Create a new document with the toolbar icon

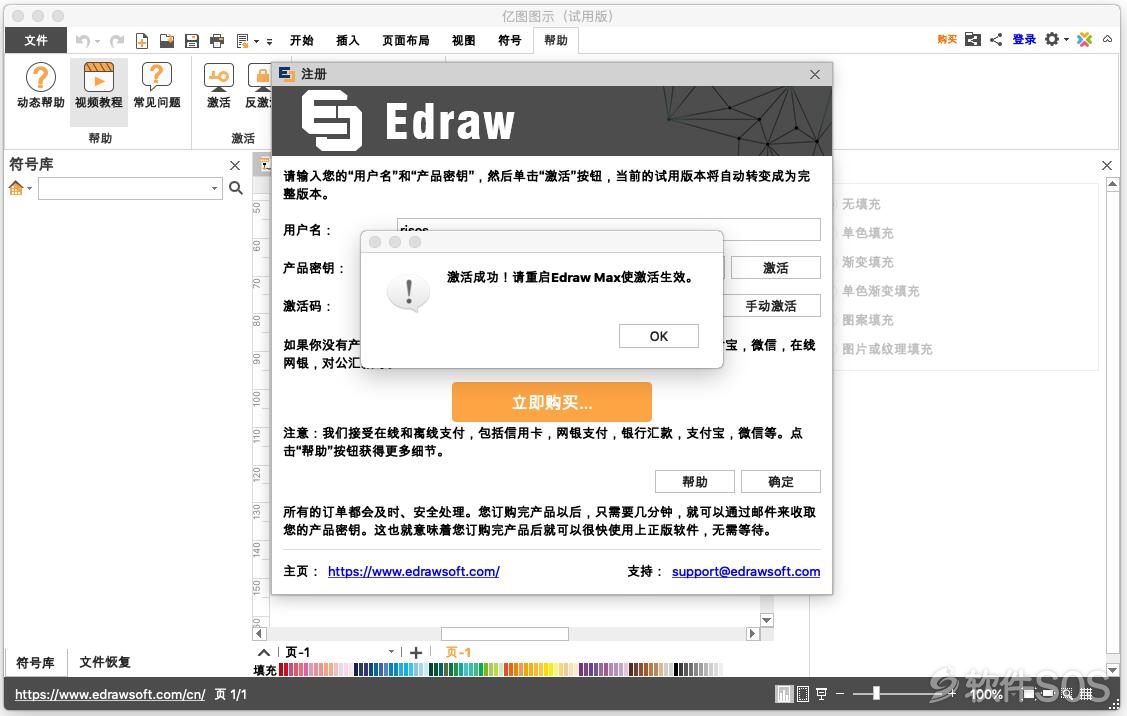click(x=142, y=41)
